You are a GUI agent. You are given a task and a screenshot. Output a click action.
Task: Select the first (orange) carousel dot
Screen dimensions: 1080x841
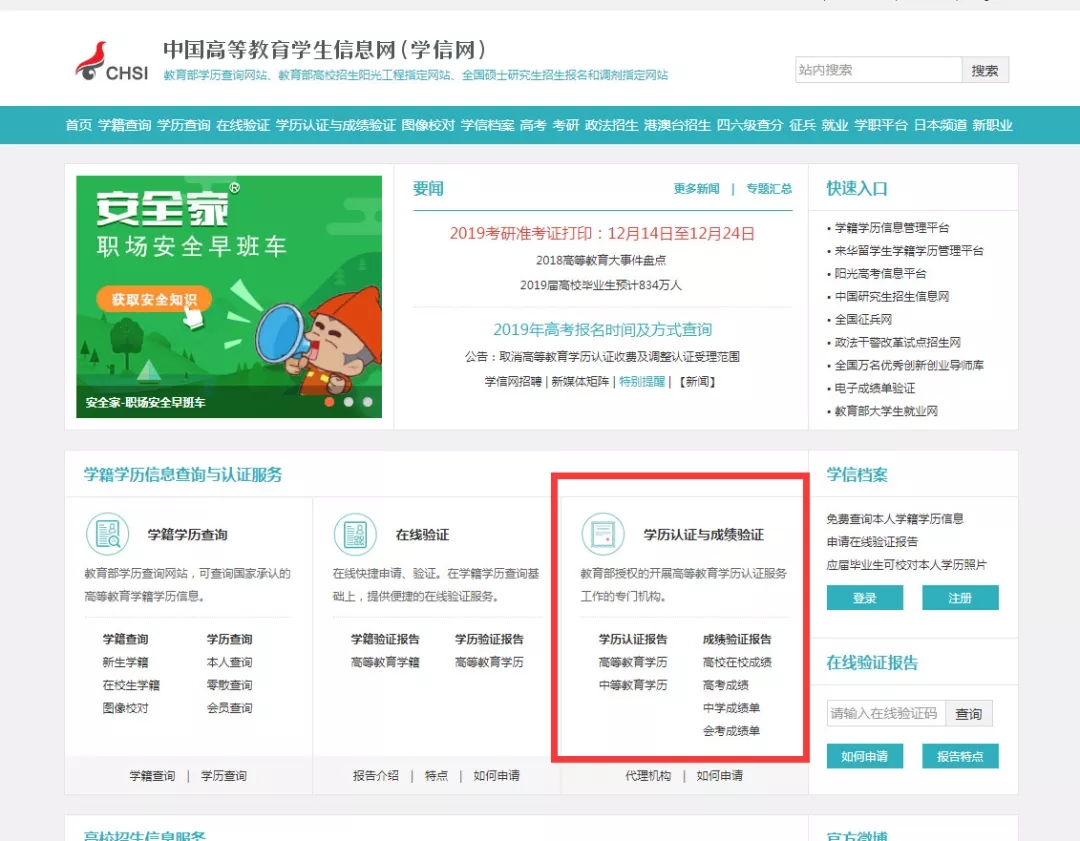[x=329, y=402]
